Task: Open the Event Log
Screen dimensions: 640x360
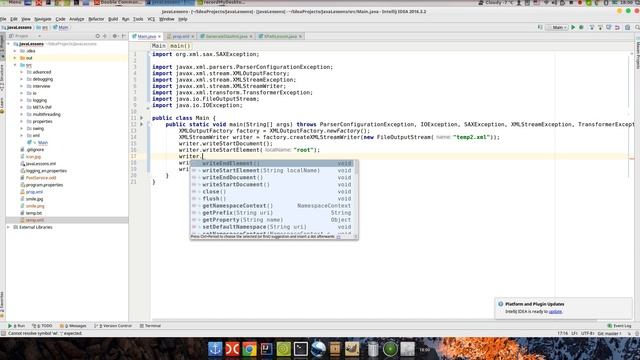Action: point(619,326)
